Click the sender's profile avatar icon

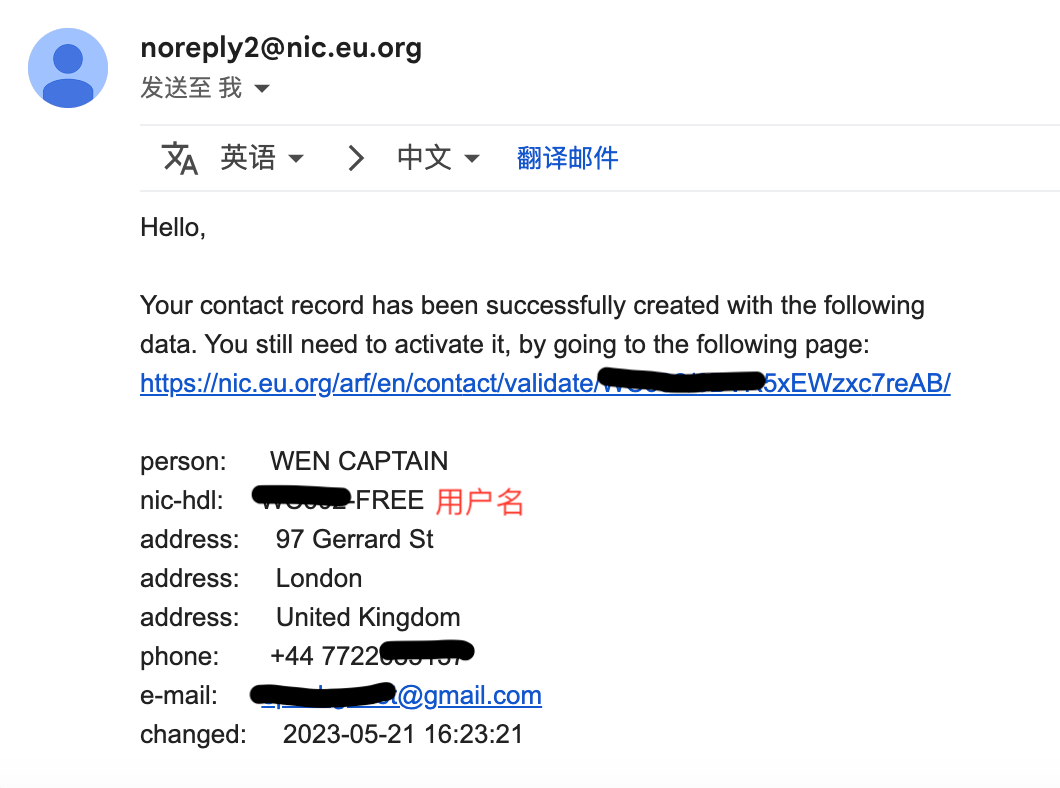(x=68, y=68)
